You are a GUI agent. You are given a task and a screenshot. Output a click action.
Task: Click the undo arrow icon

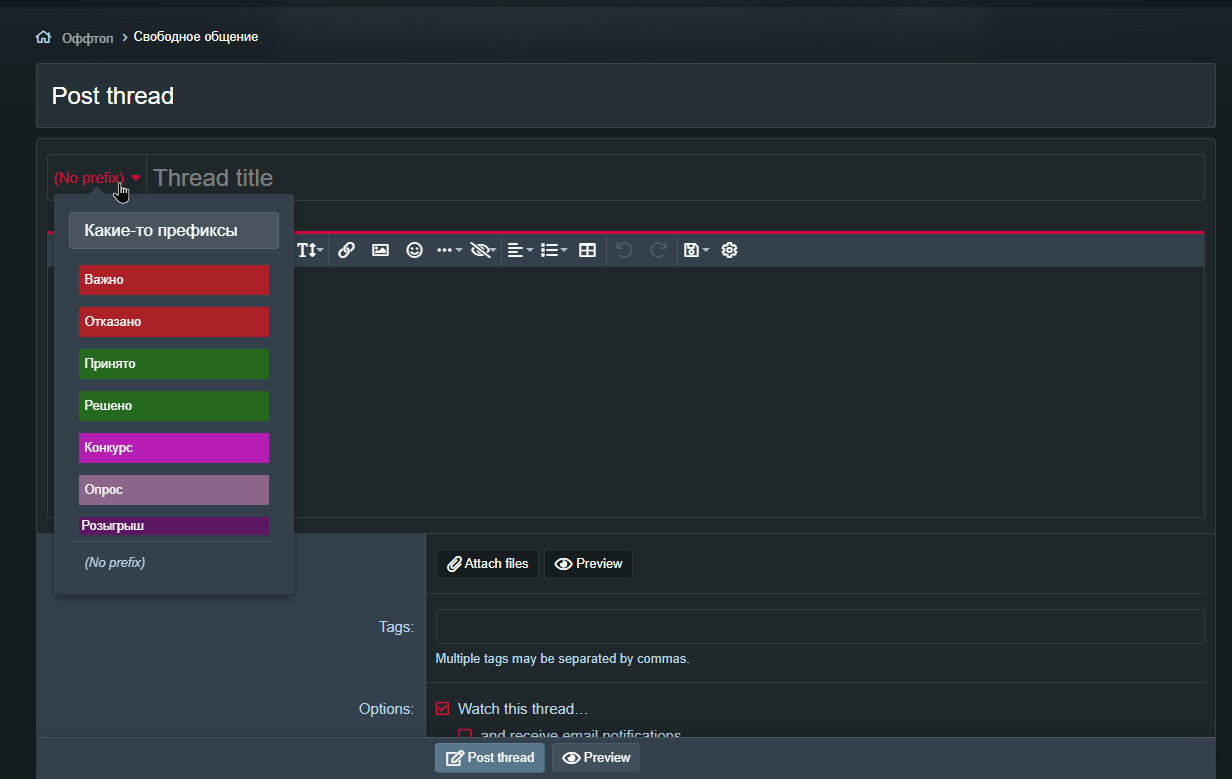[624, 250]
